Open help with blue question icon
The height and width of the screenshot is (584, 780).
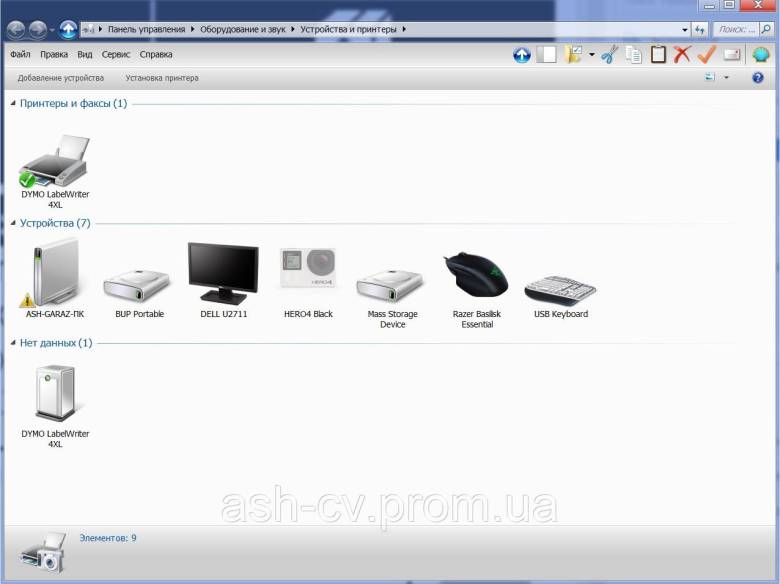click(758, 78)
